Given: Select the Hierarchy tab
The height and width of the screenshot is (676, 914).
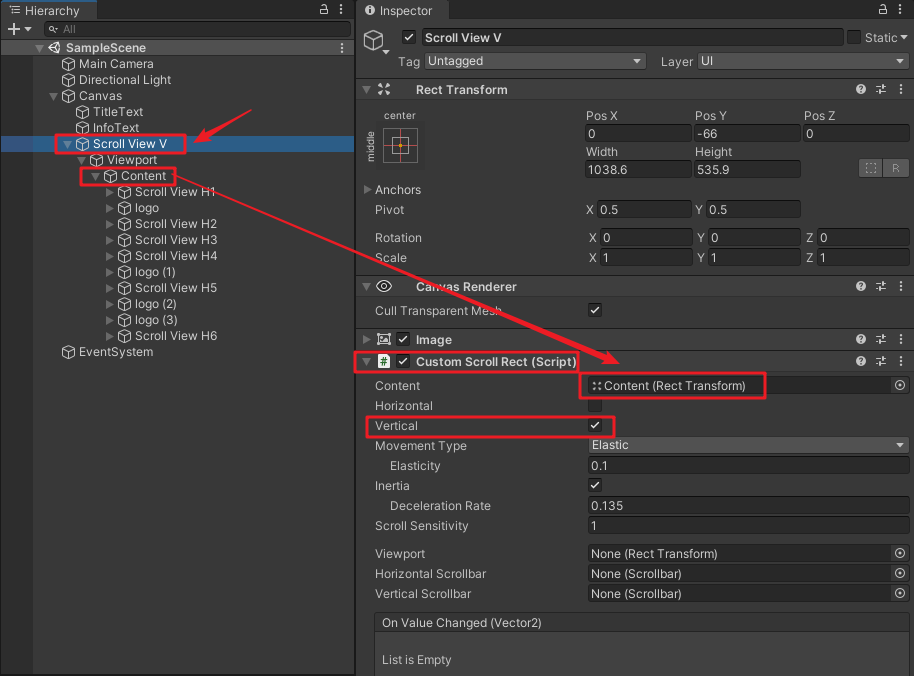Looking at the screenshot, I should [x=48, y=10].
